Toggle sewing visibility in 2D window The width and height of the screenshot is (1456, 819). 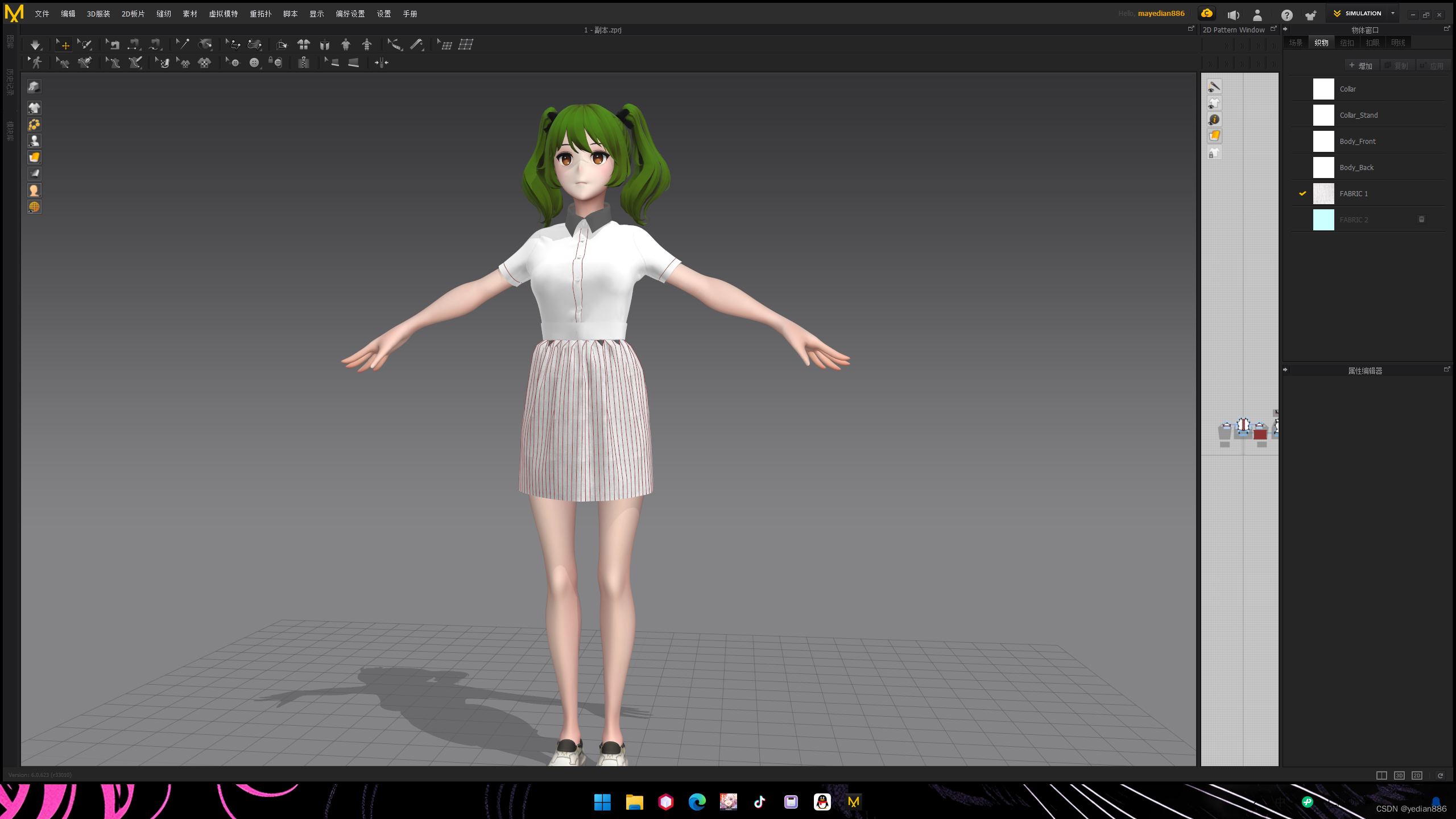tap(1214, 87)
